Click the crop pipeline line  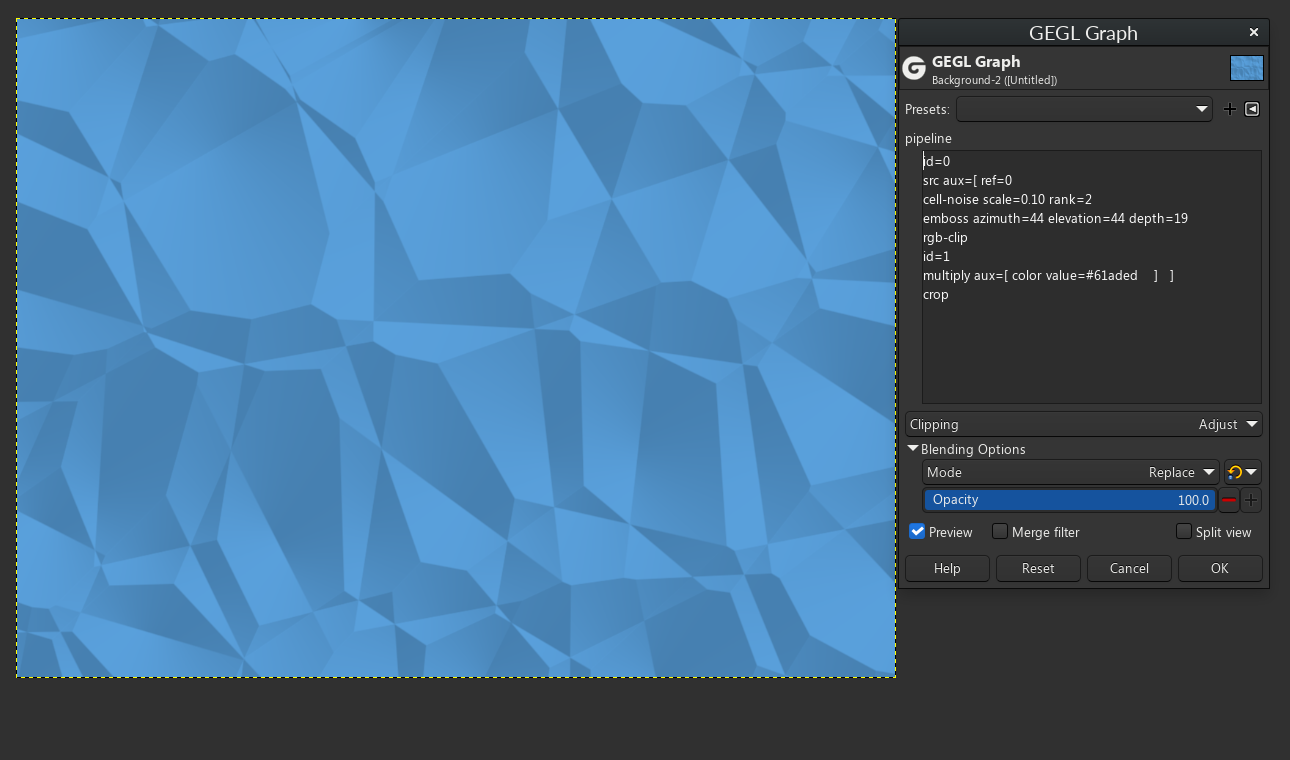pyautogui.click(x=936, y=294)
